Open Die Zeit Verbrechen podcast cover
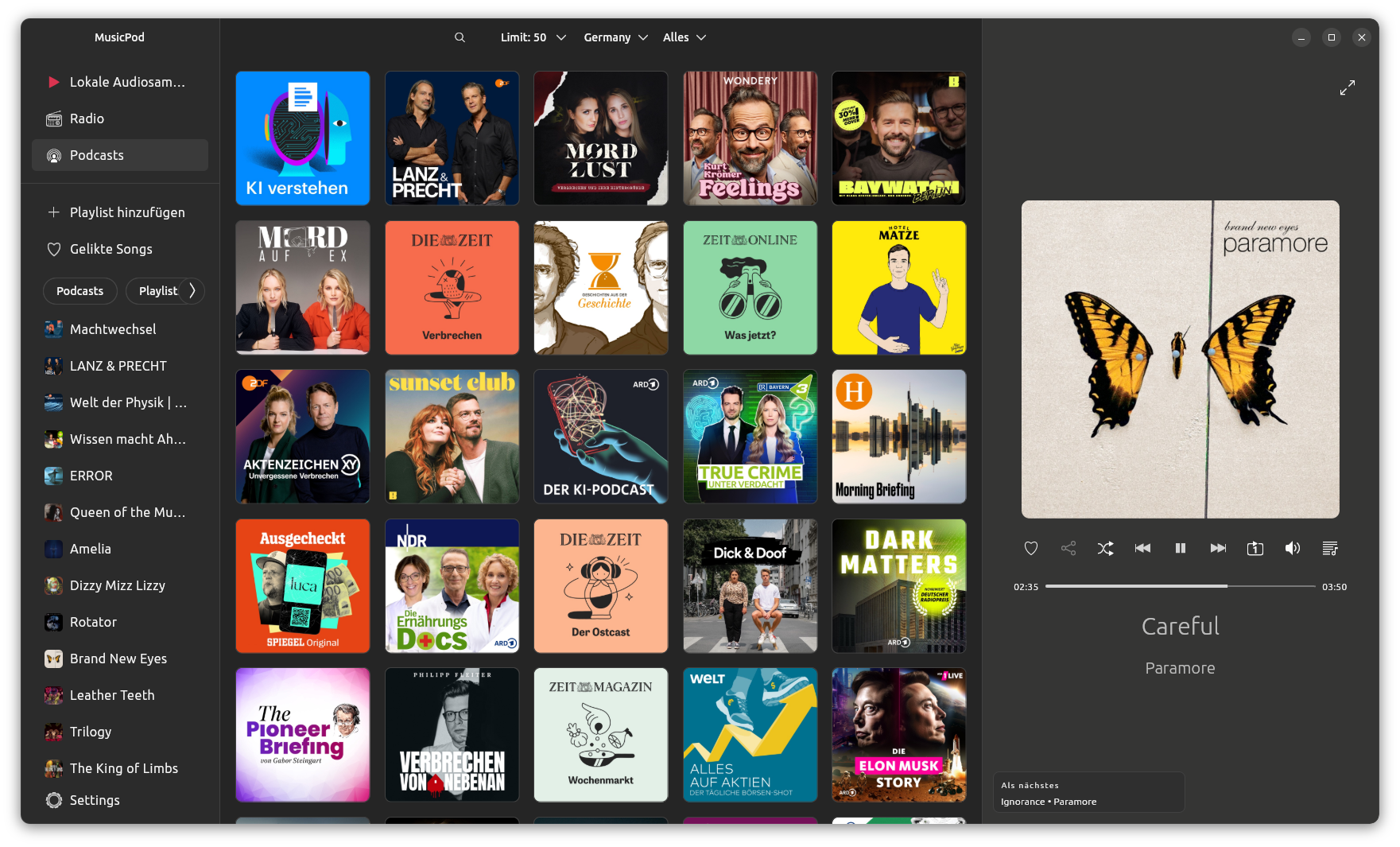 (x=452, y=288)
